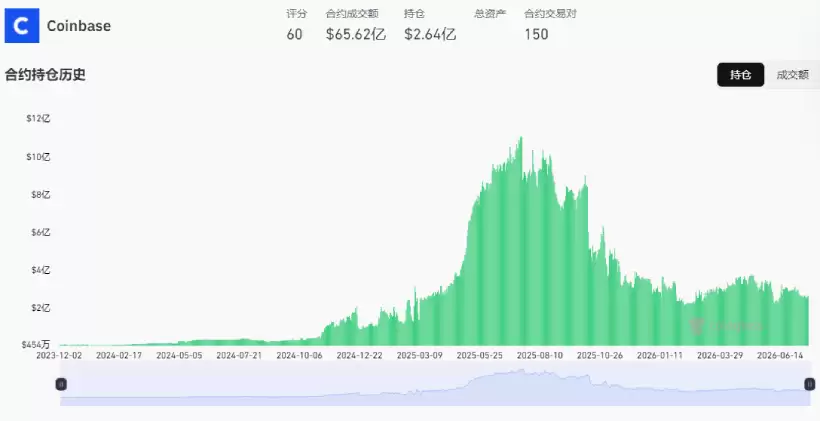Click the 2025-05-25 date label
This screenshot has width=820, height=421.
pyautogui.click(x=480, y=355)
